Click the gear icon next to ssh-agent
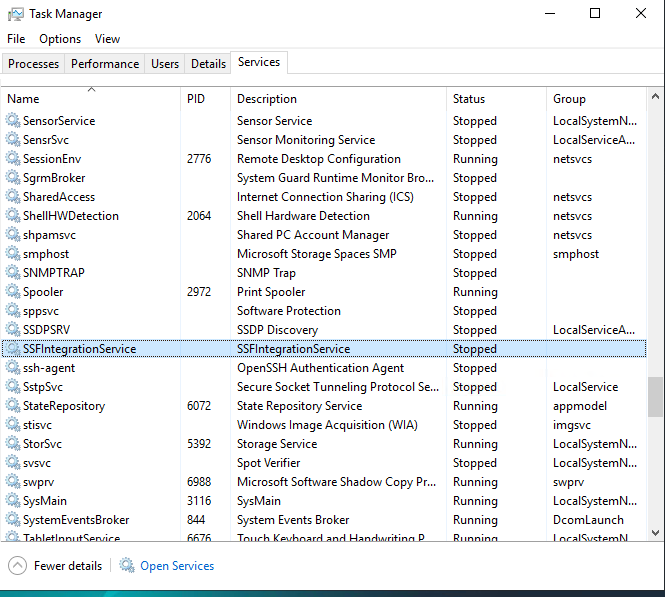Viewport: 665px width, 597px height. (13, 368)
